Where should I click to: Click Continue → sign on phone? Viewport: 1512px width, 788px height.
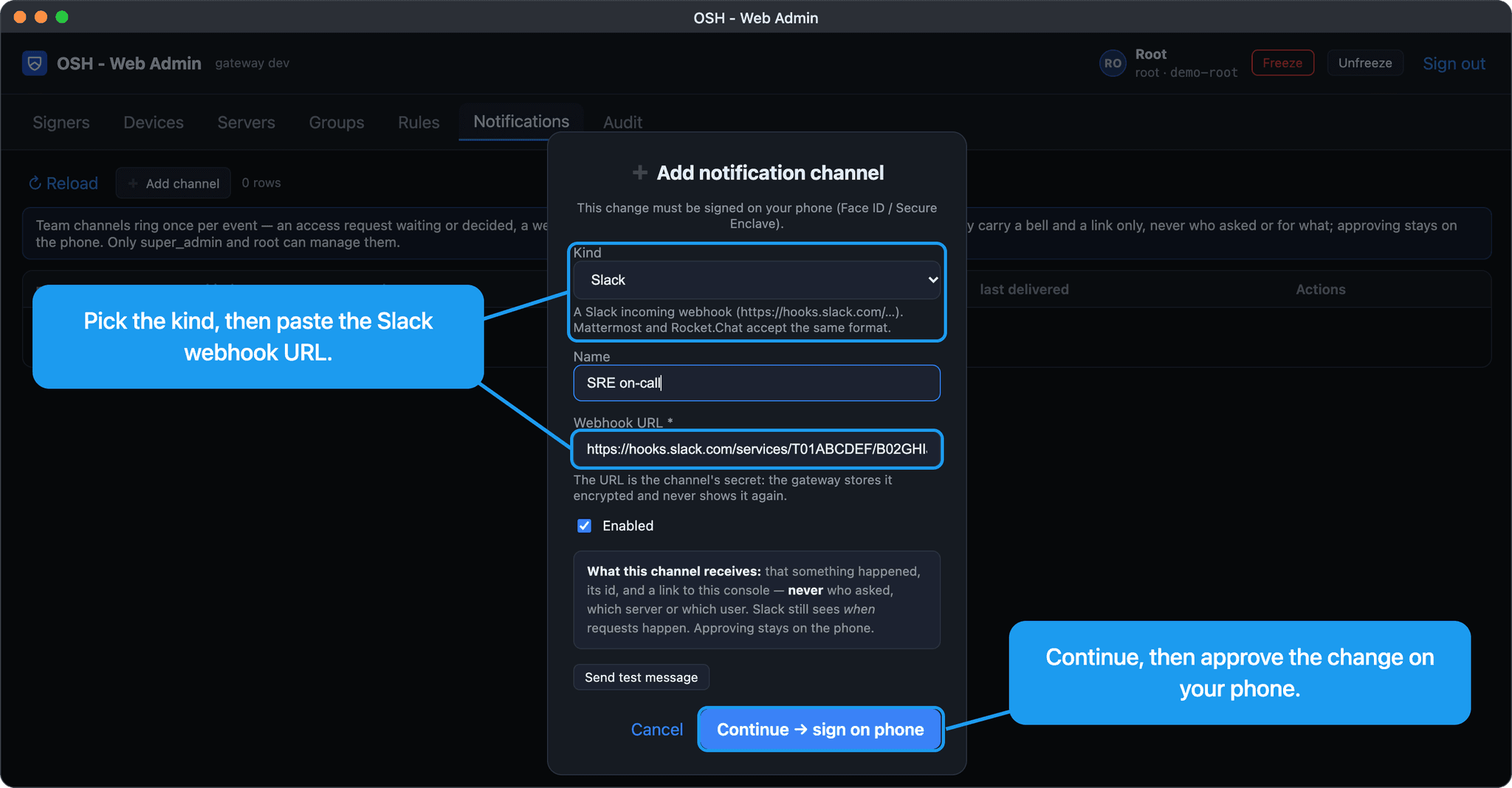(x=820, y=730)
